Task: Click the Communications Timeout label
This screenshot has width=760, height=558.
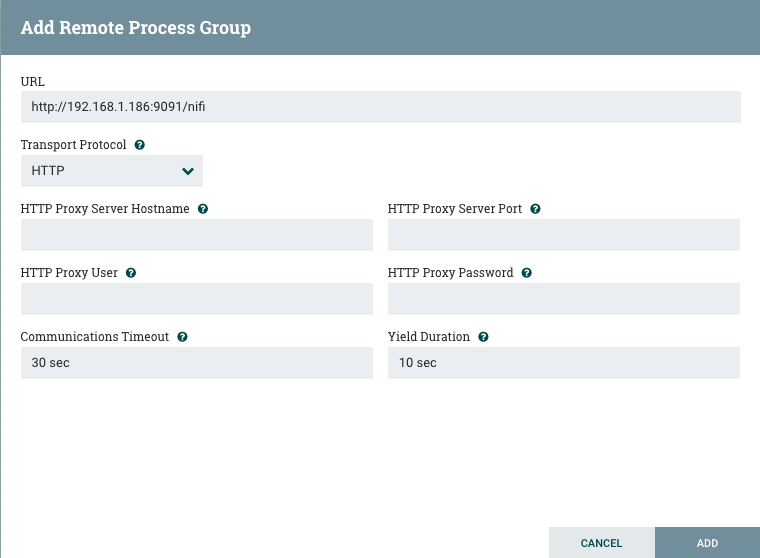Action: (95, 337)
